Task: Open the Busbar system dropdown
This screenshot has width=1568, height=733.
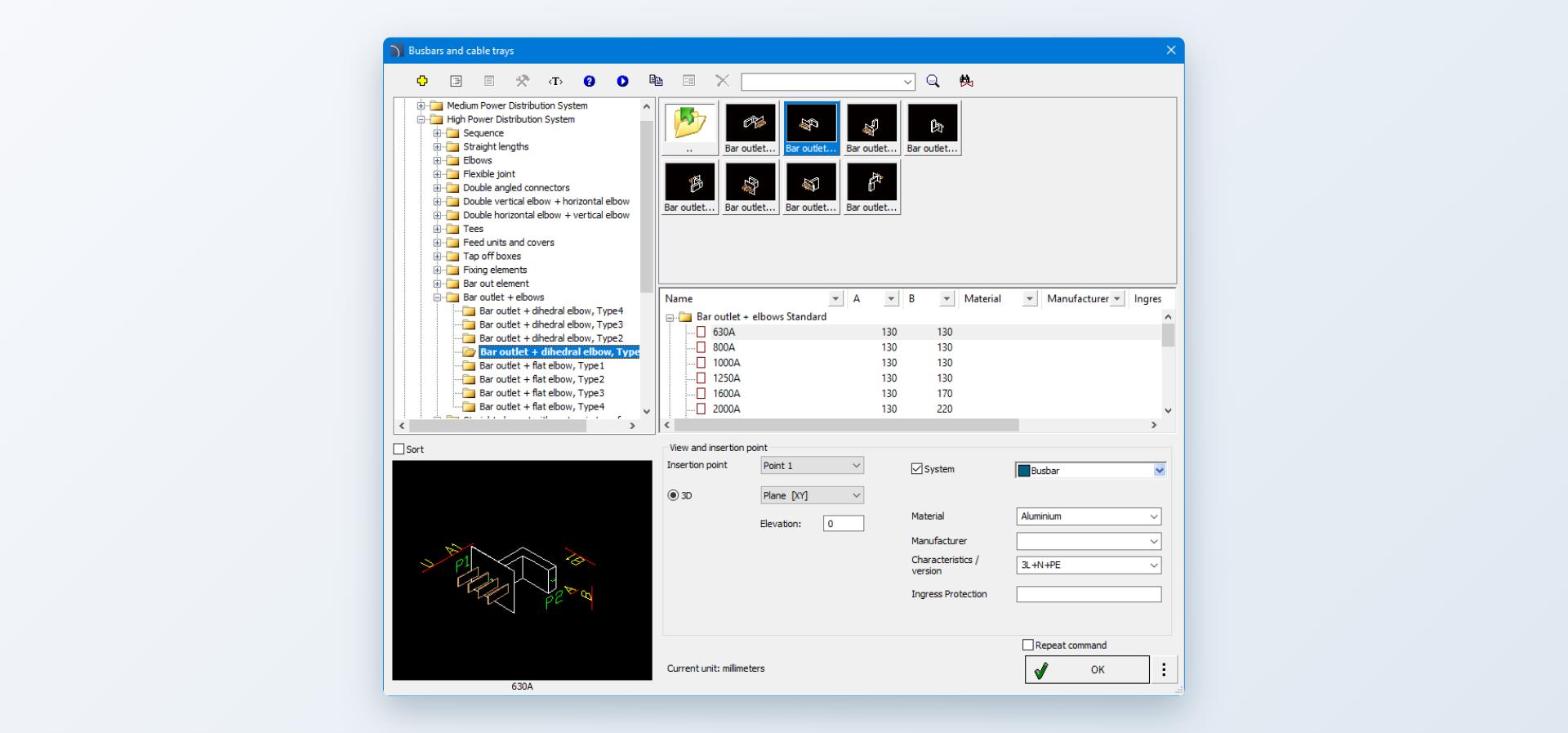Action: (1091, 470)
